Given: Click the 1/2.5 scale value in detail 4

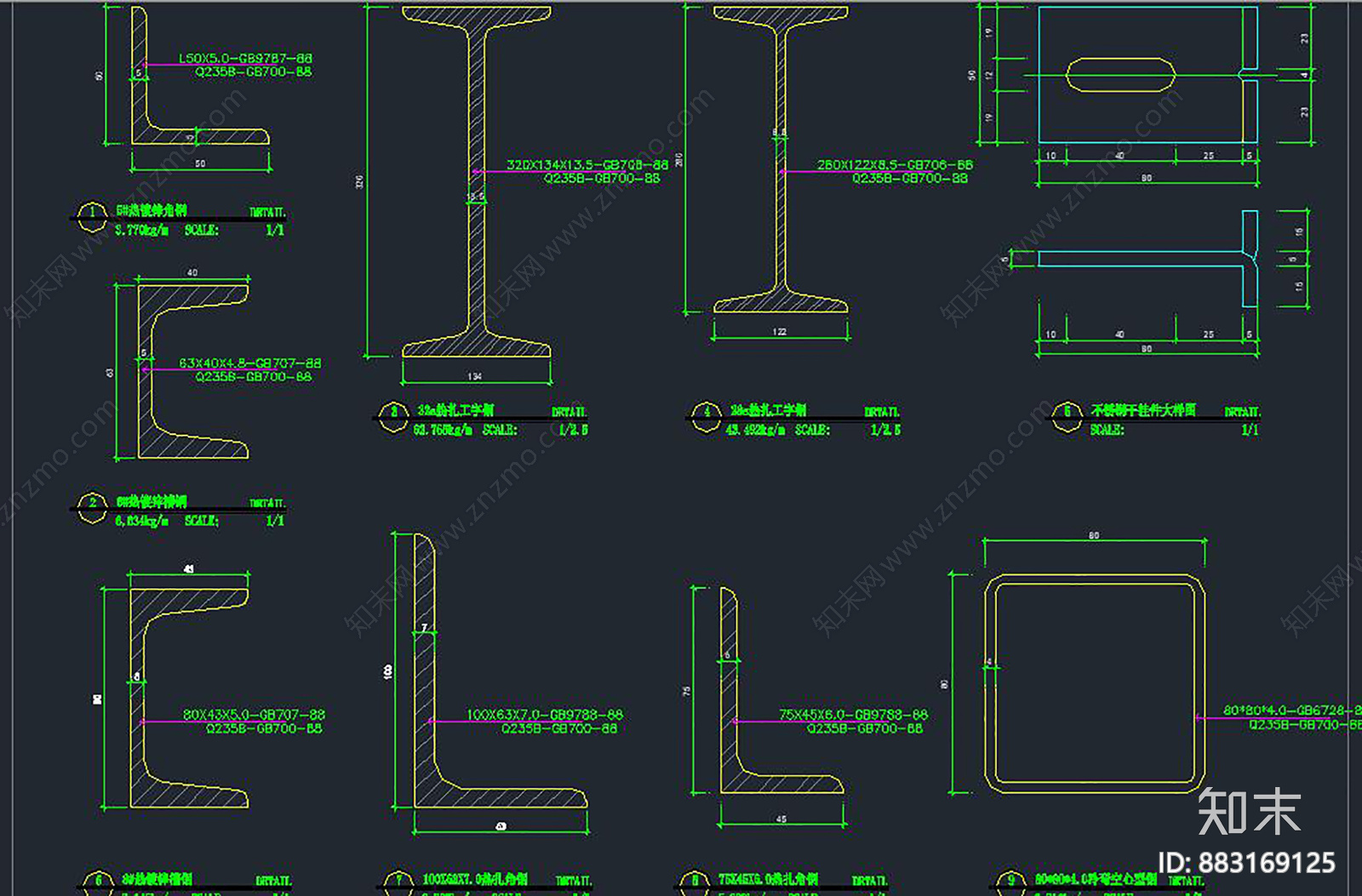Looking at the screenshot, I should [885, 430].
